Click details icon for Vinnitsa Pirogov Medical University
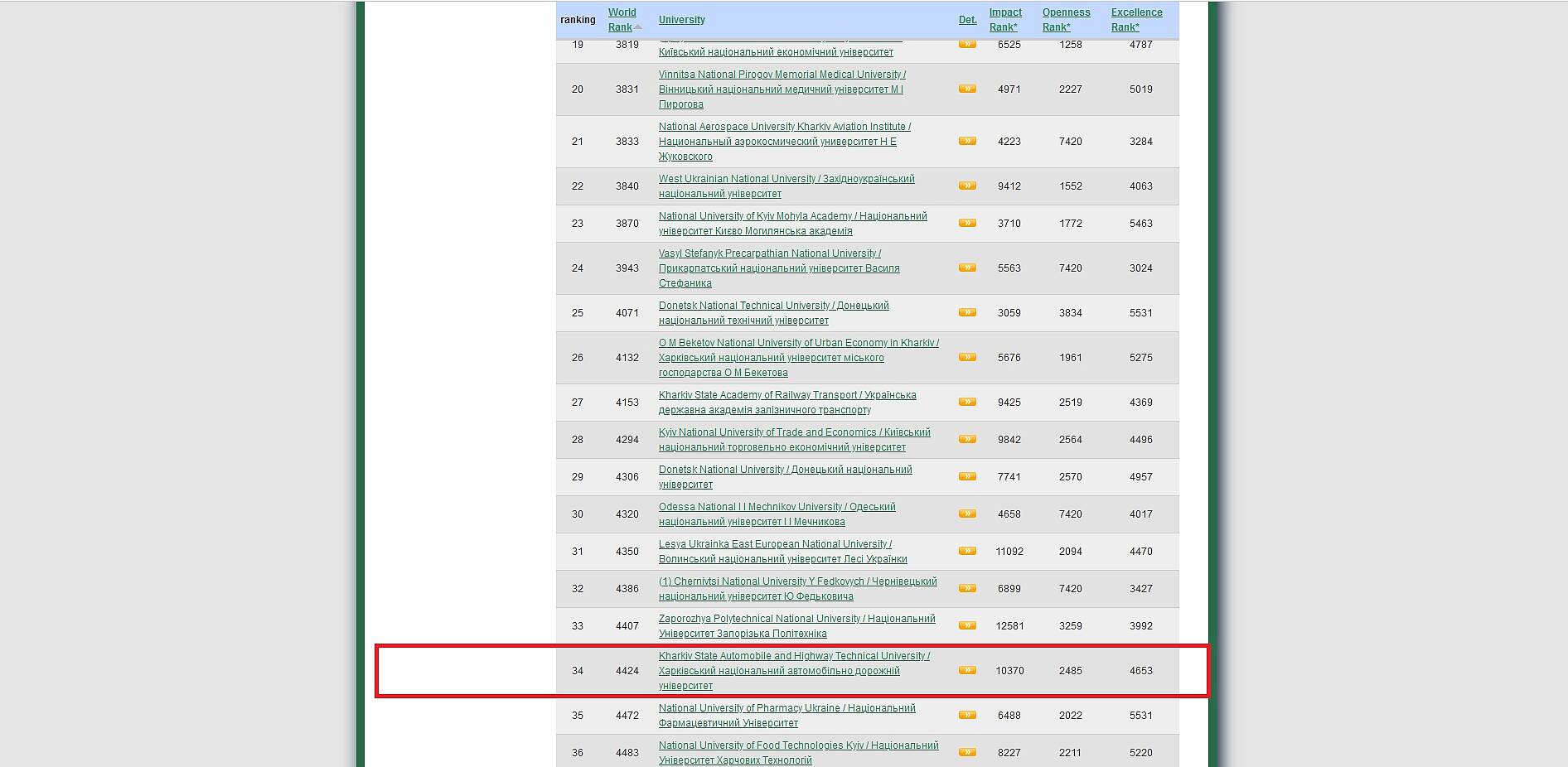 tap(967, 89)
